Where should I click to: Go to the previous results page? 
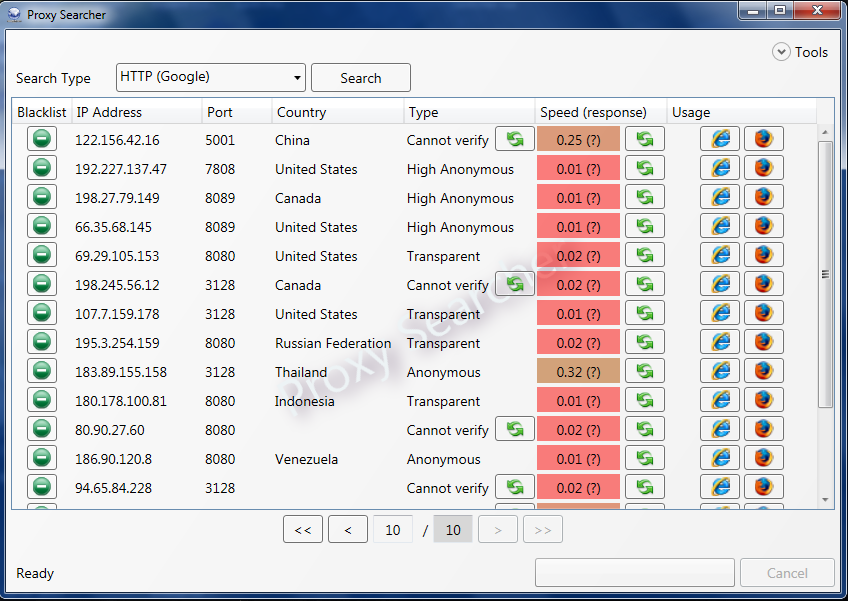[x=348, y=529]
